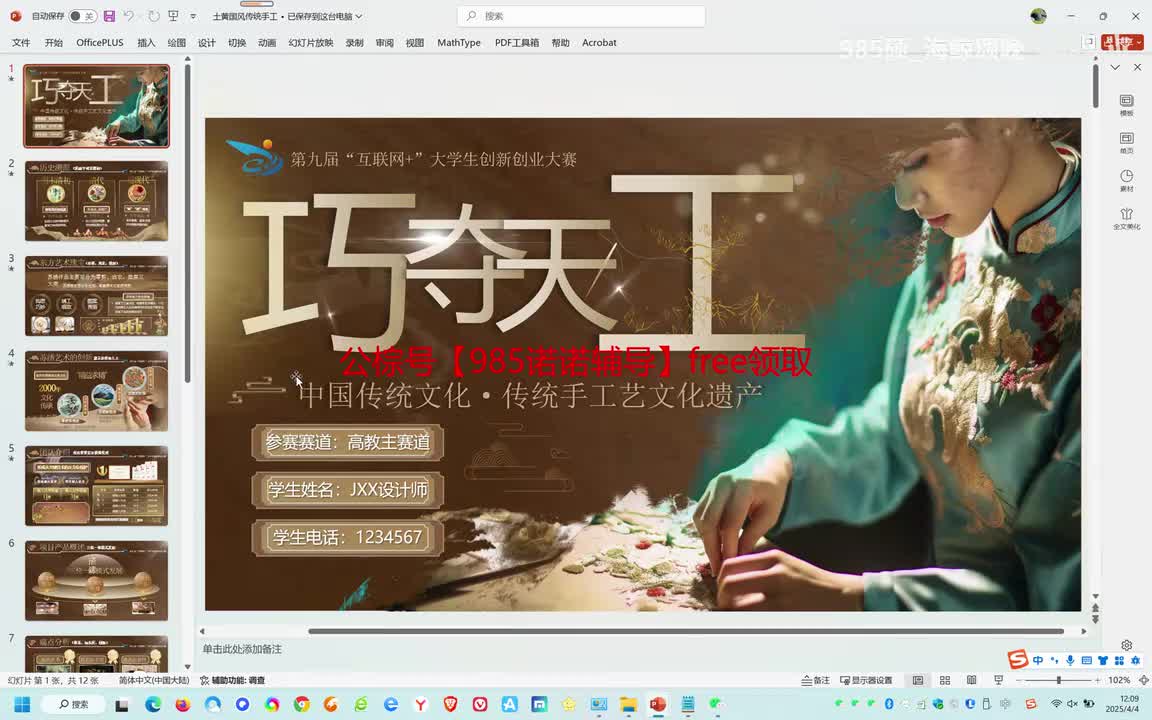Open the settings gear near bottom right sidebar
1152x720 pixels.
(x=1126, y=645)
